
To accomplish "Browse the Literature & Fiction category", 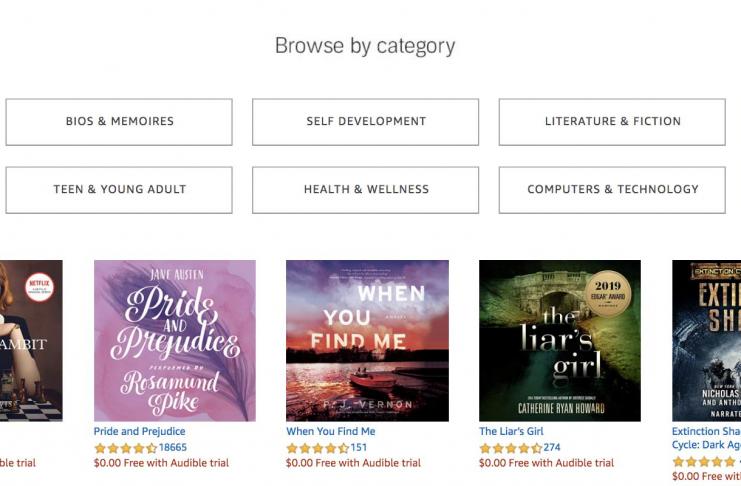I will 612,121.
